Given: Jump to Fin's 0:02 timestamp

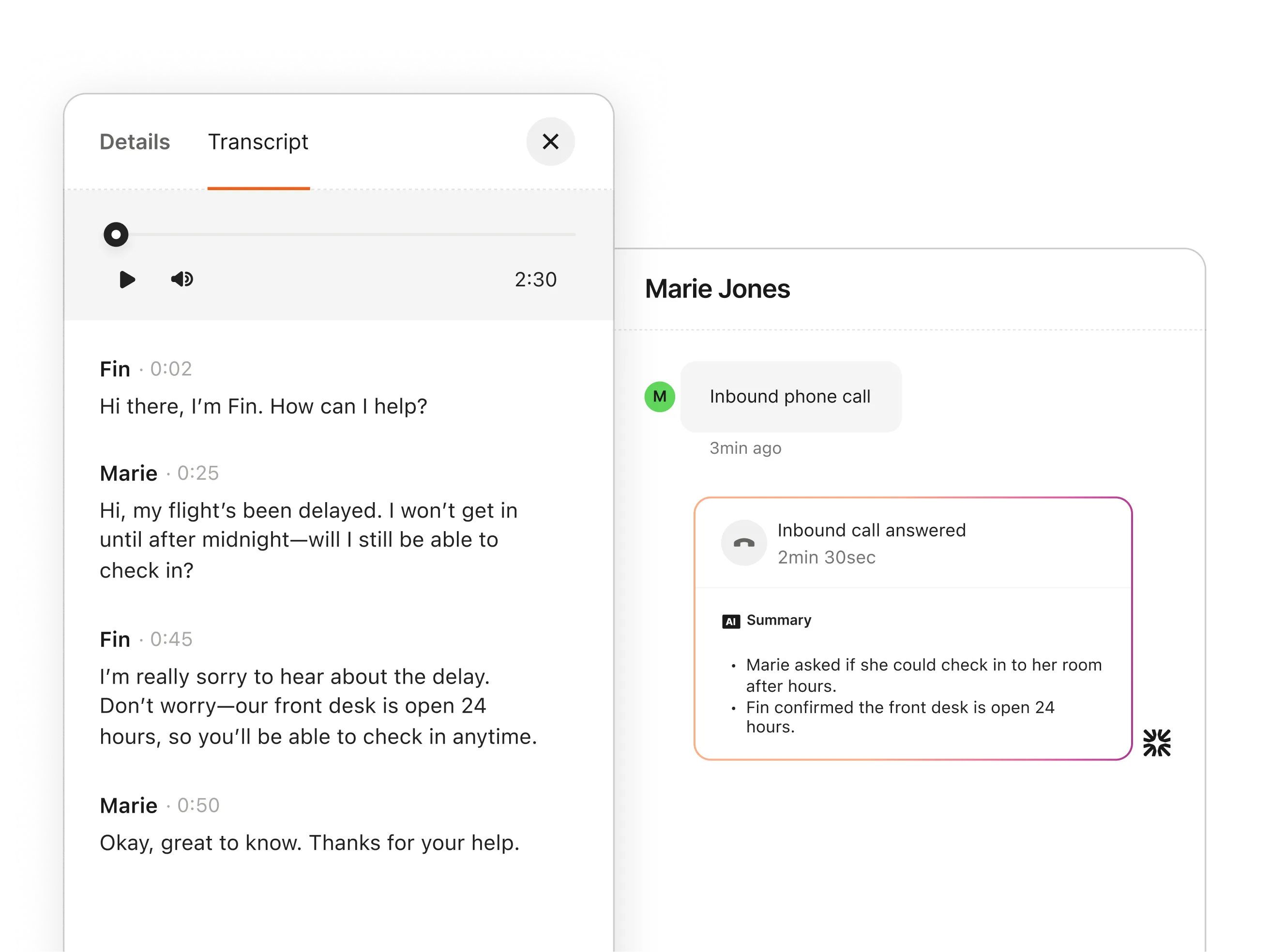Looking at the screenshot, I should [x=171, y=369].
